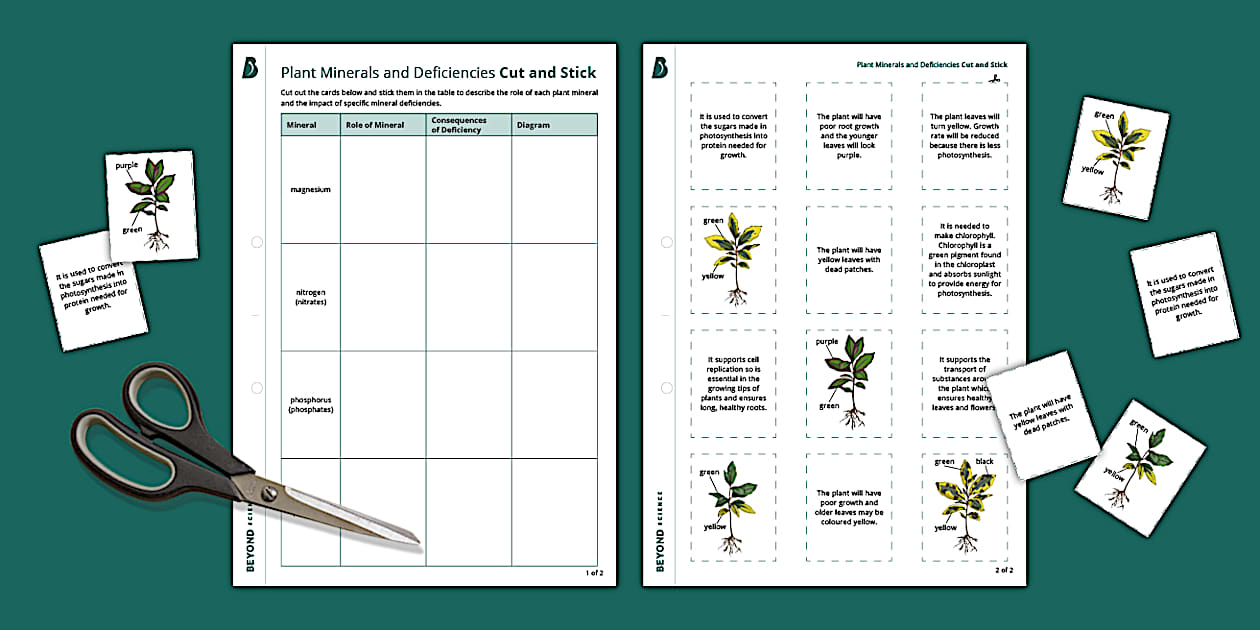Click the 'nitrogen (nitrates)' row label
1260x630 pixels.
click(x=310, y=297)
